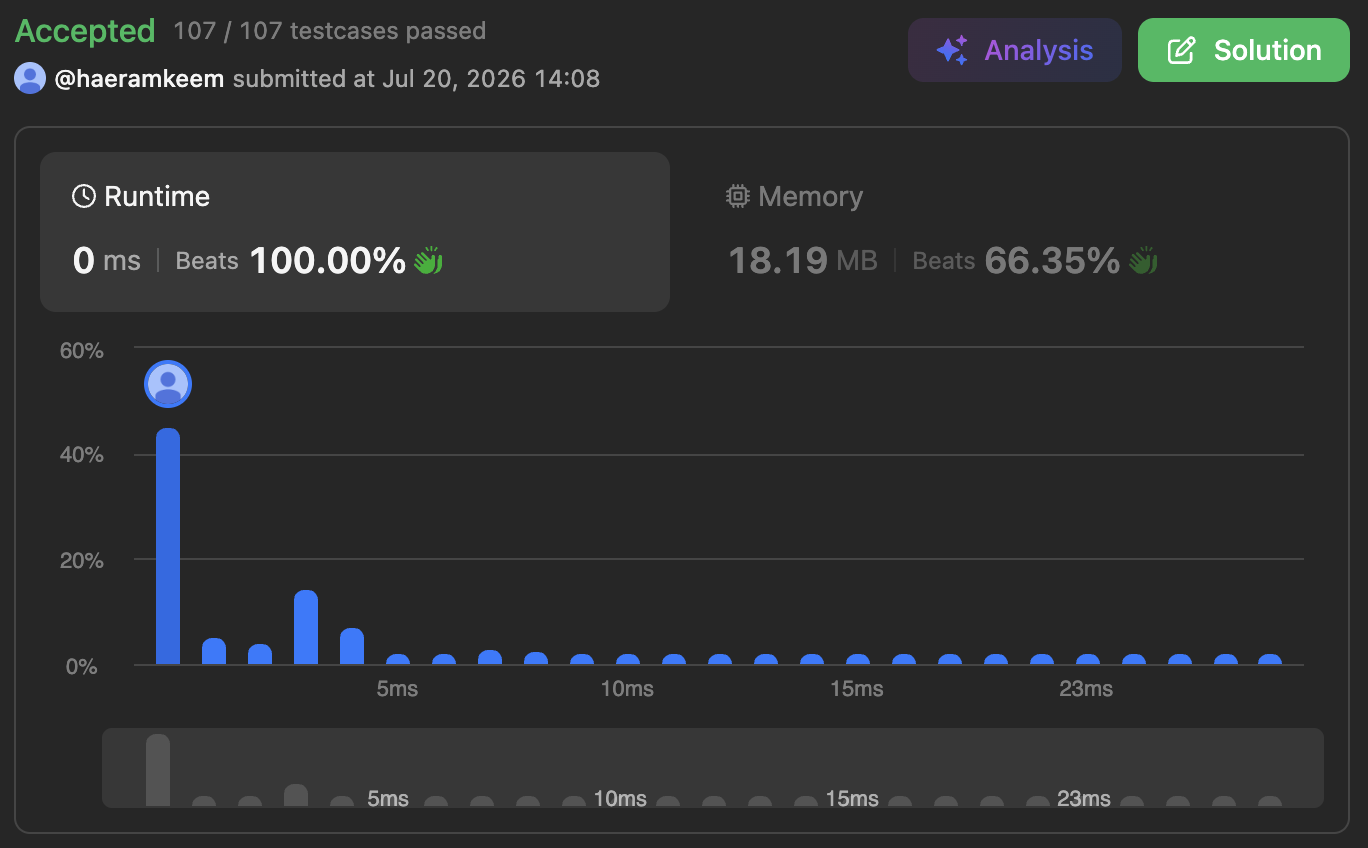Click the user avatar marker above chart
This screenshot has width=1368, height=848.
click(168, 384)
